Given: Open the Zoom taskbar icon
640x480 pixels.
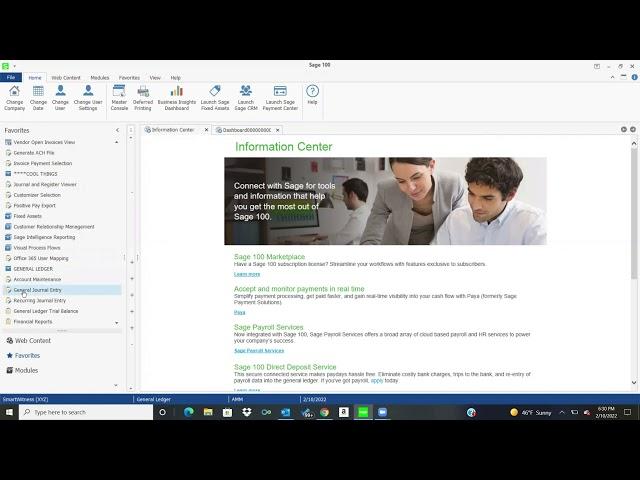Looking at the screenshot, I should click(x=382, y=412).
